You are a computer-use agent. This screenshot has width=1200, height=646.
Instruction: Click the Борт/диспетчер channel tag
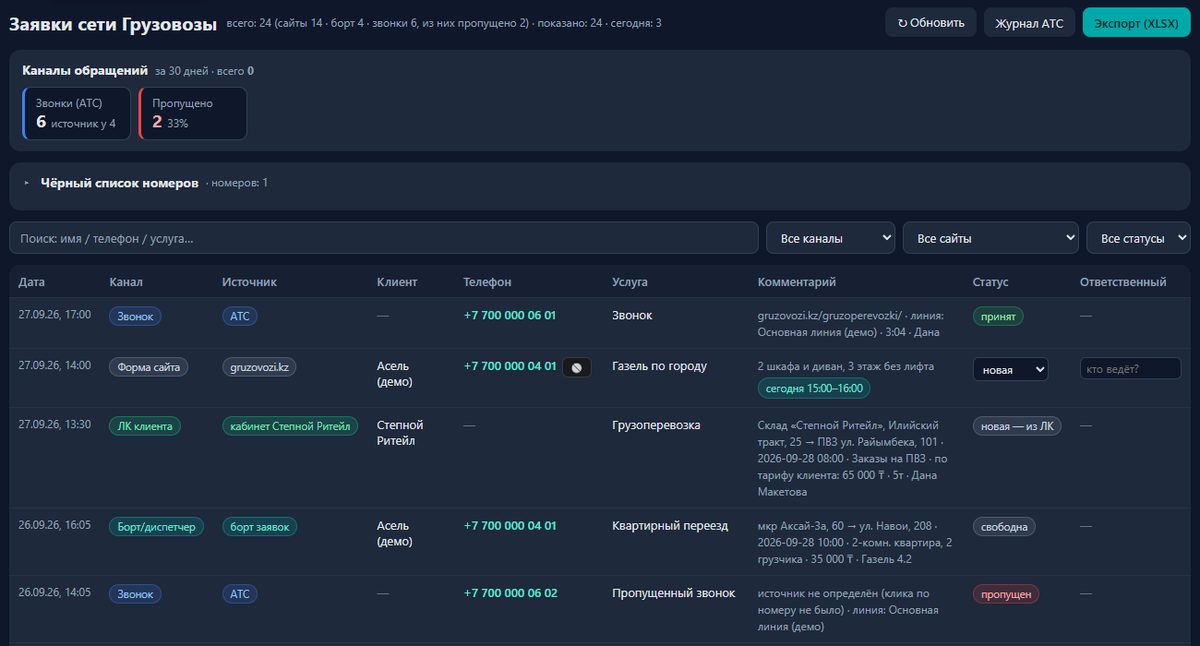click(x=157, y=527)
